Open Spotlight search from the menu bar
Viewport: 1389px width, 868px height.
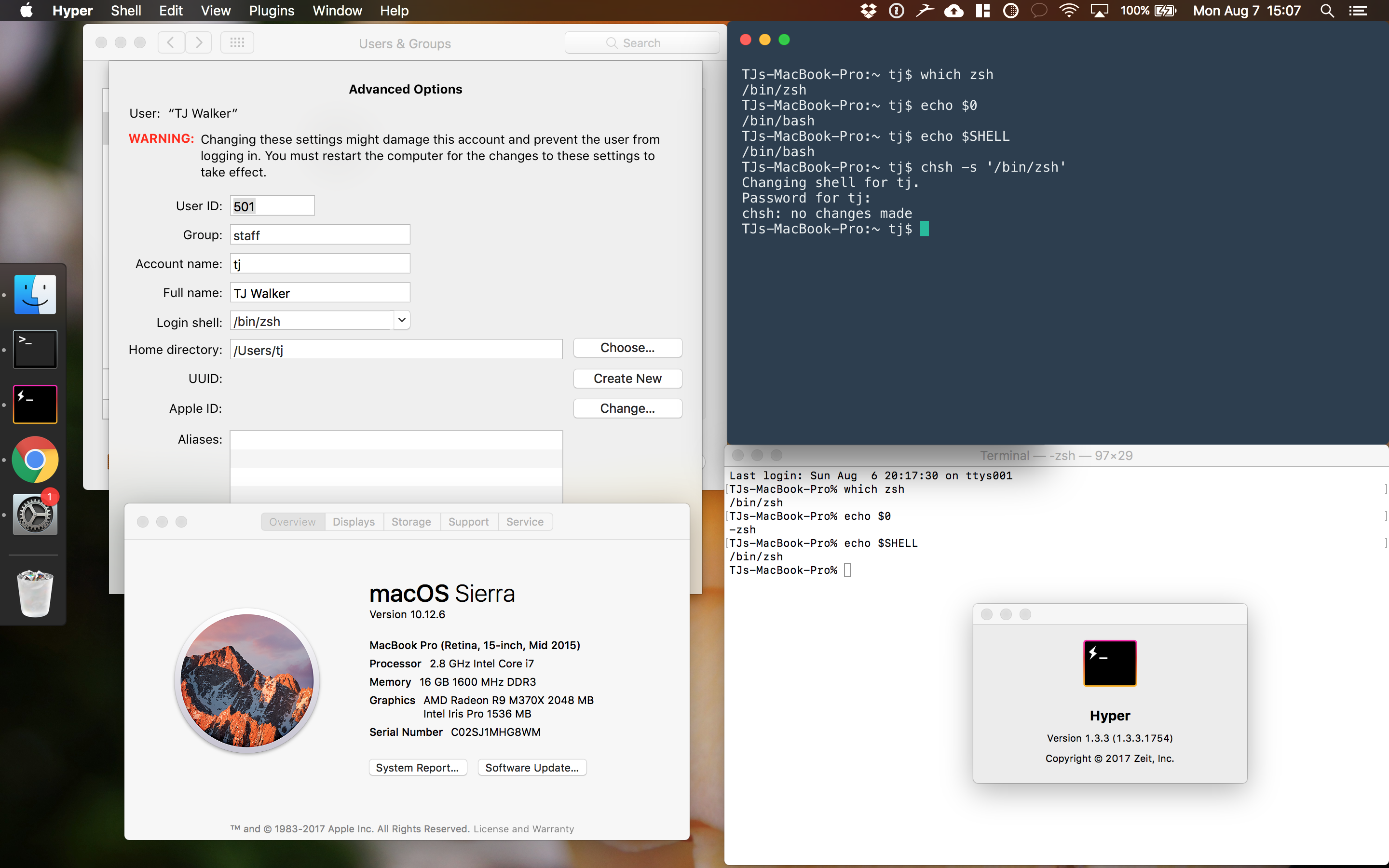pos(1327,10)
